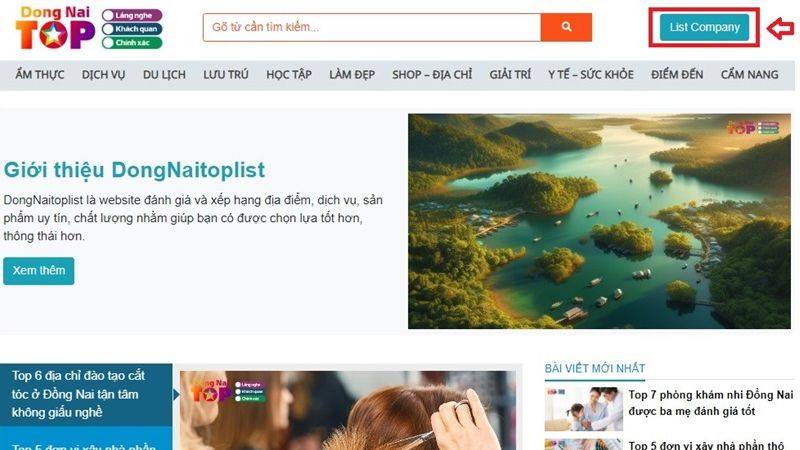
Task: Open the DỊCH VỤ menu
Action: (x=104, y=74)
